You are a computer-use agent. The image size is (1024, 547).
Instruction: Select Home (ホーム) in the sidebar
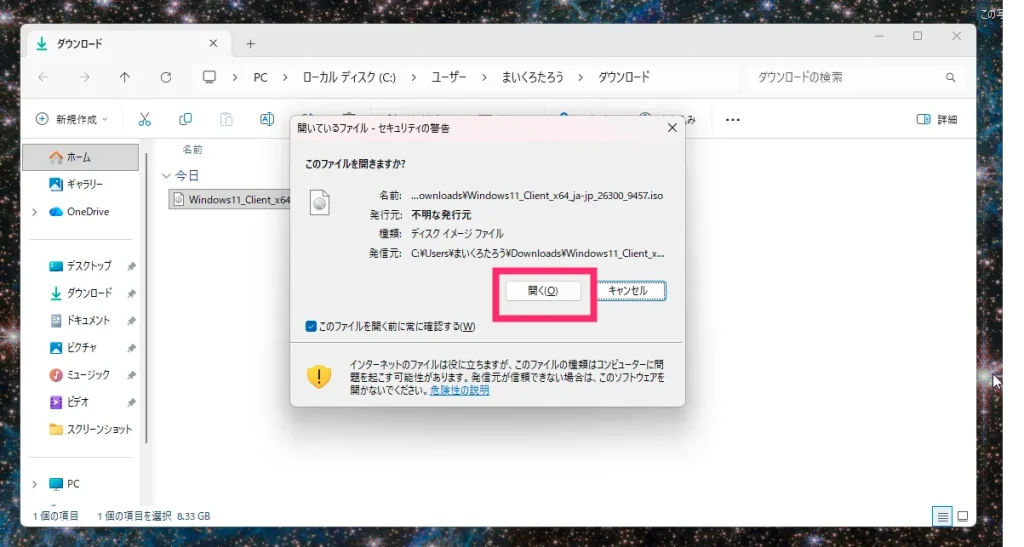[x=80, y=157]
